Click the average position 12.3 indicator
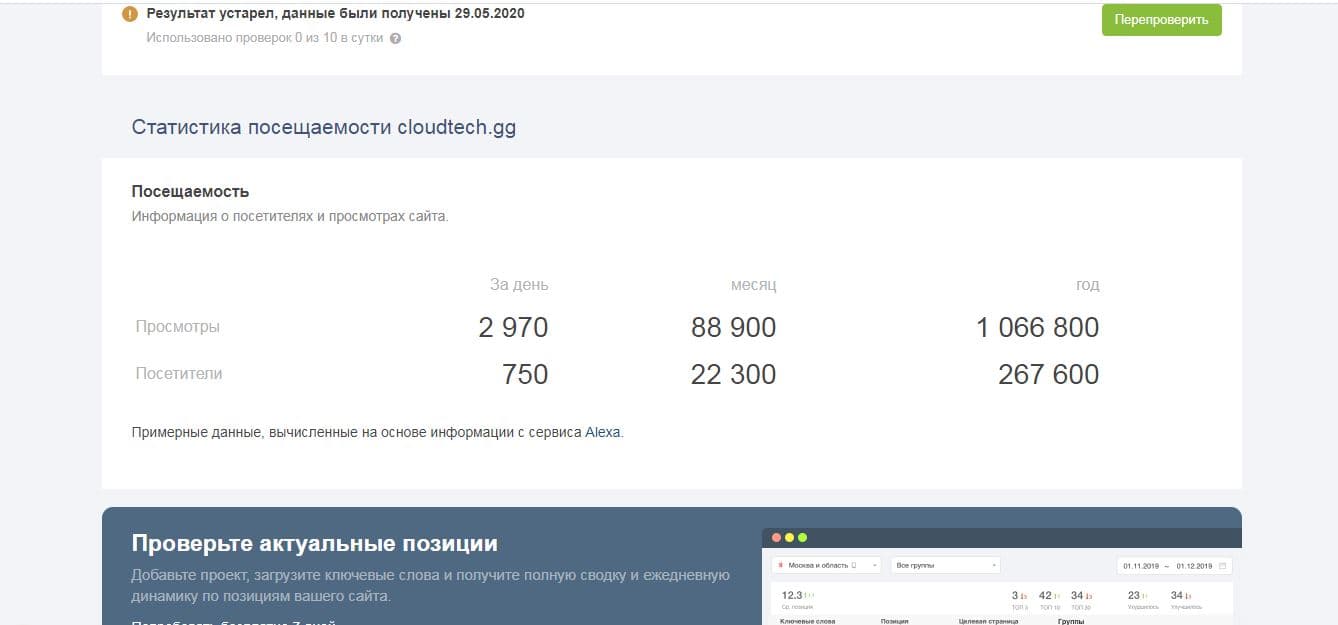 click(792, 596)
